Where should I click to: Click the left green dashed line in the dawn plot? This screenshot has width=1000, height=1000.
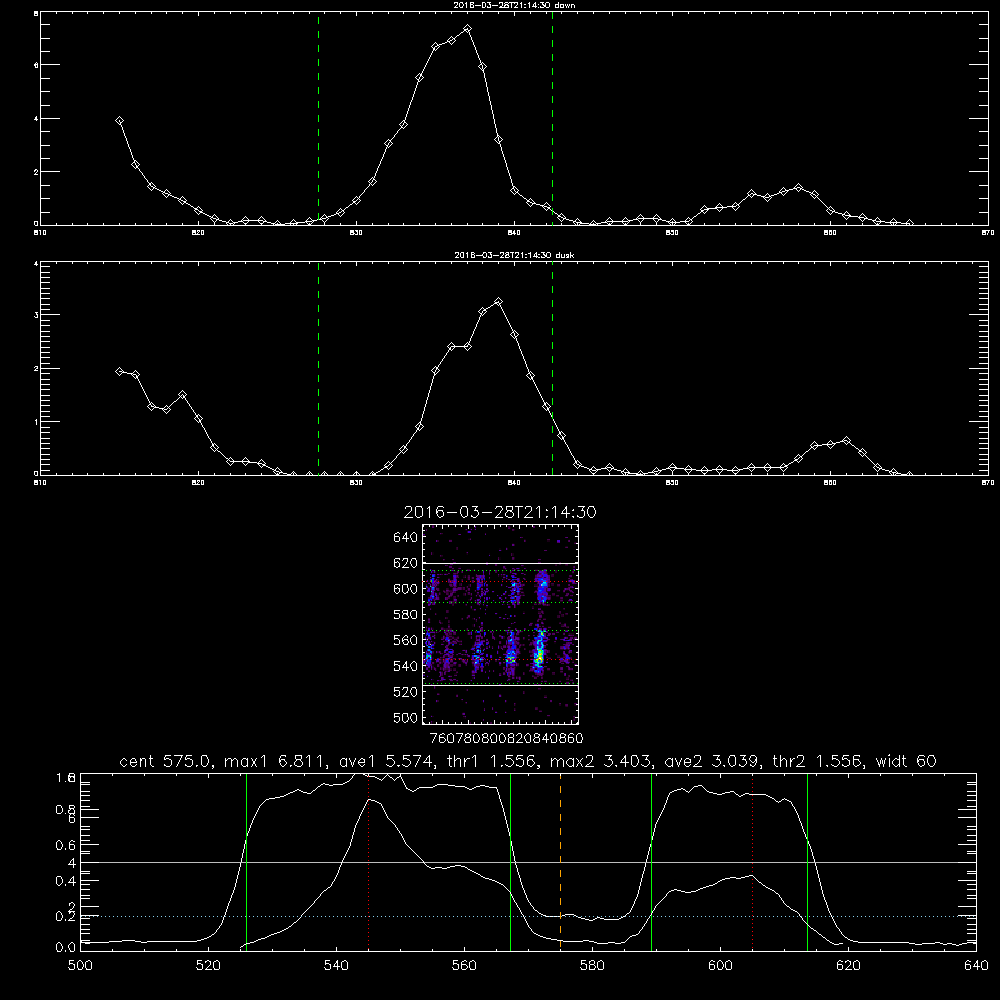[x=318, y=118]
